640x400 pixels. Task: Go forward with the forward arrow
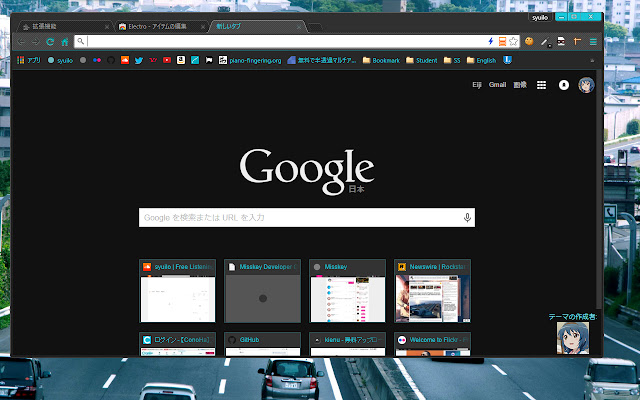point(36,42)
